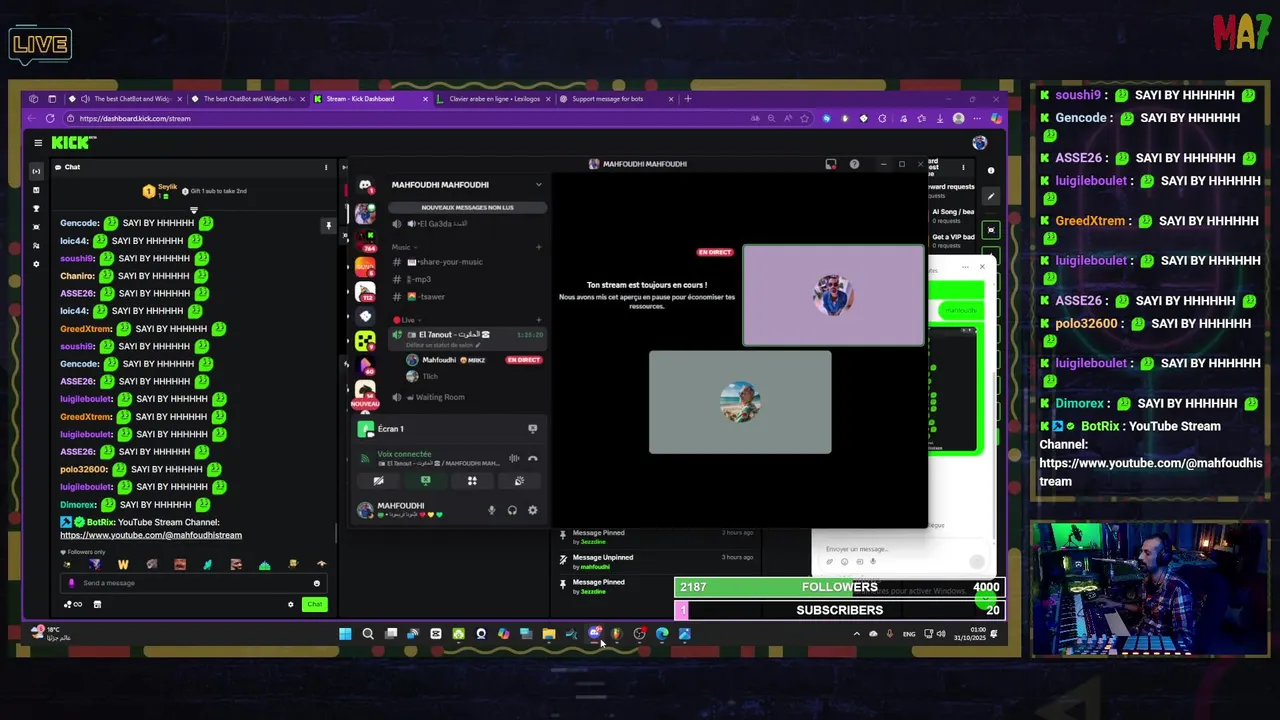Jump to NOUVEAUX MESSAGES NON LUS banner
The width and height of the screenshot is (1280, 720).
(x=467, y=207)
